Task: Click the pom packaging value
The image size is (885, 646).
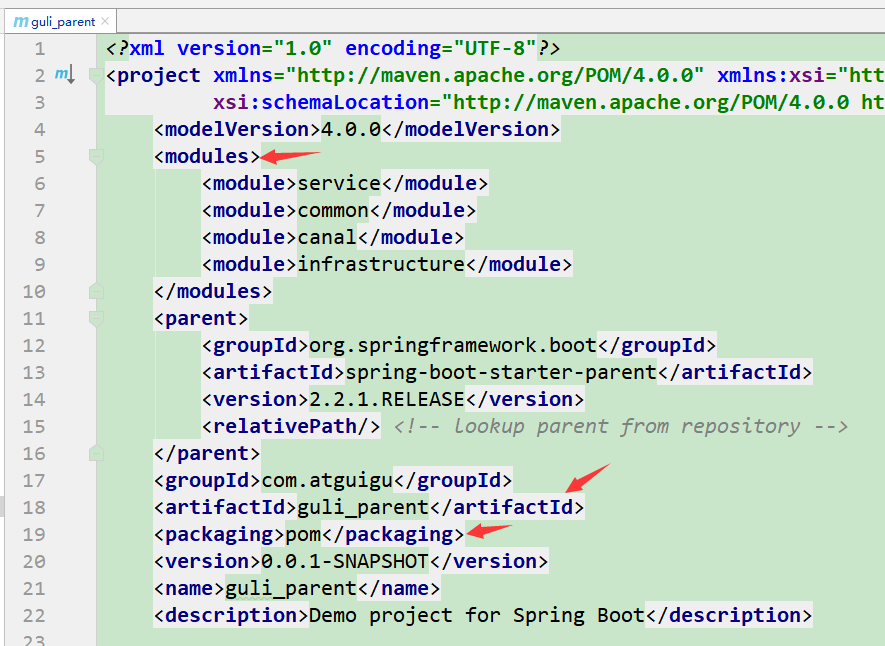Action: coord(305,534)
